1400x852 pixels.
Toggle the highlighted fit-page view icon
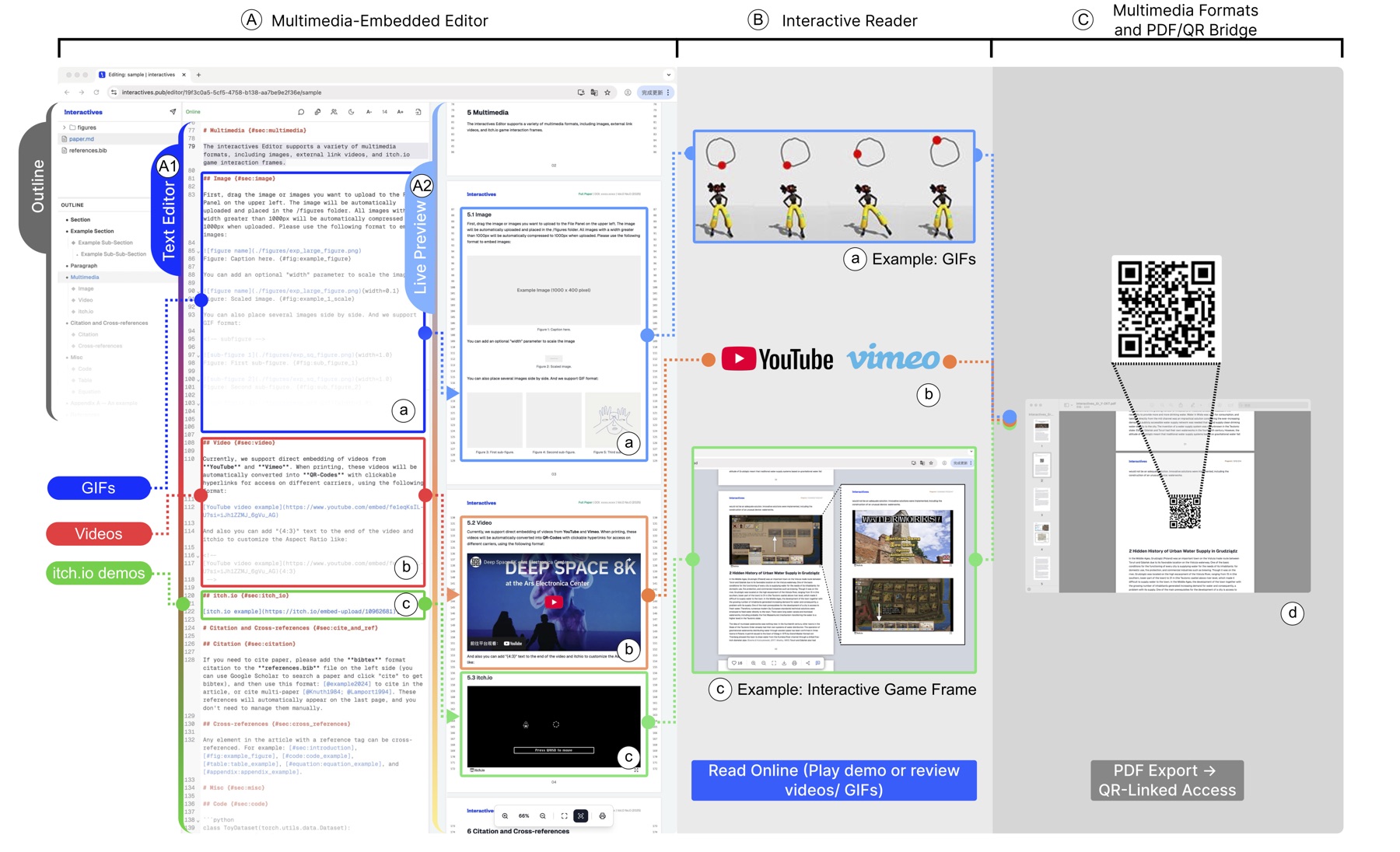[x=581, y=816]
